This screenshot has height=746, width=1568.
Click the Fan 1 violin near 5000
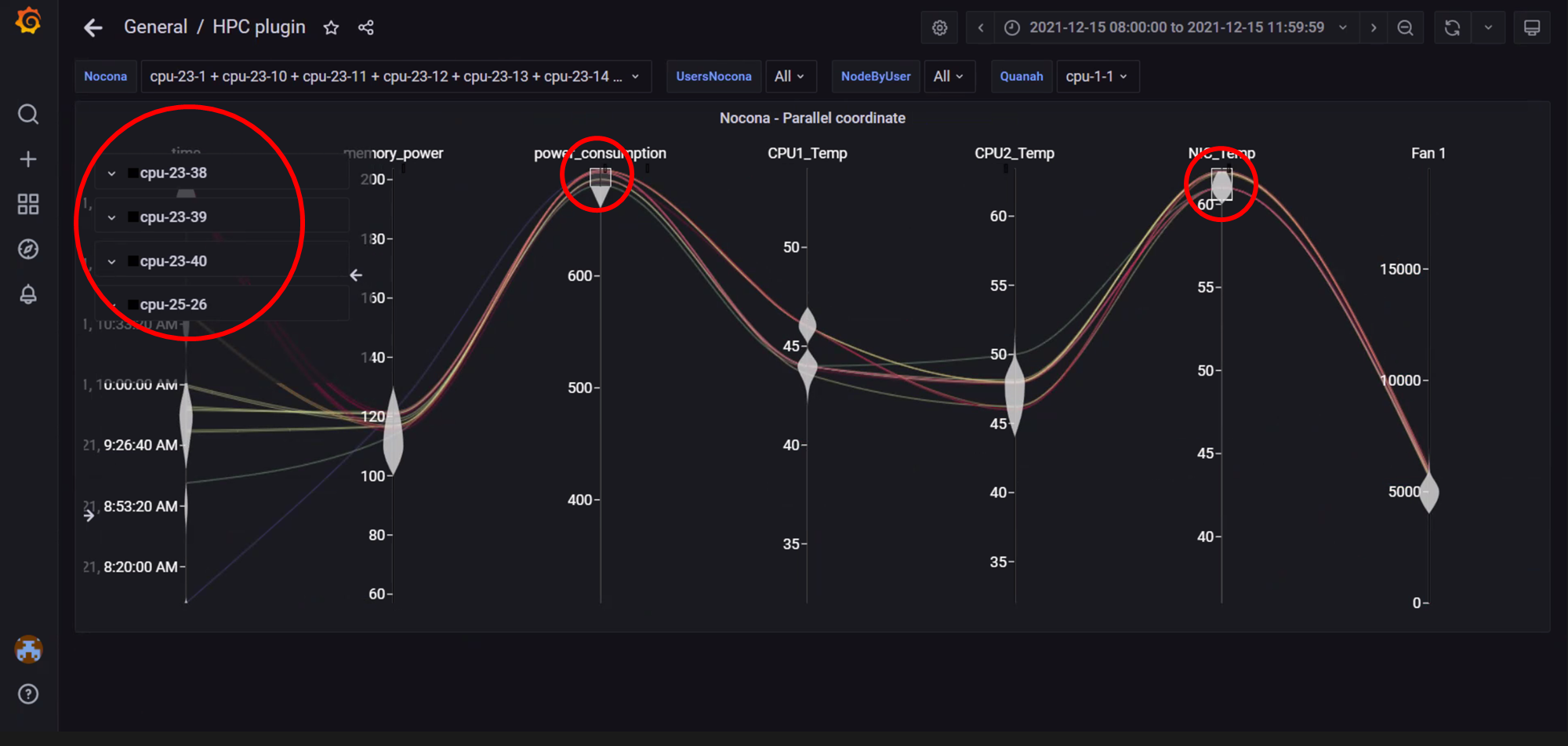click(1429, 492)
